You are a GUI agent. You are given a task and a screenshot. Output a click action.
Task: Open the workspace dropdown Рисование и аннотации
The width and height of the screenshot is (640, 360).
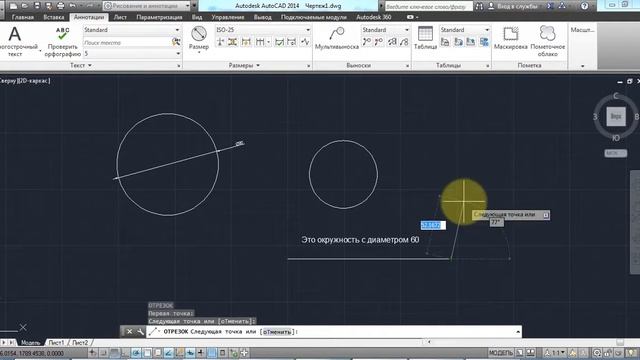tap(147, 6)
